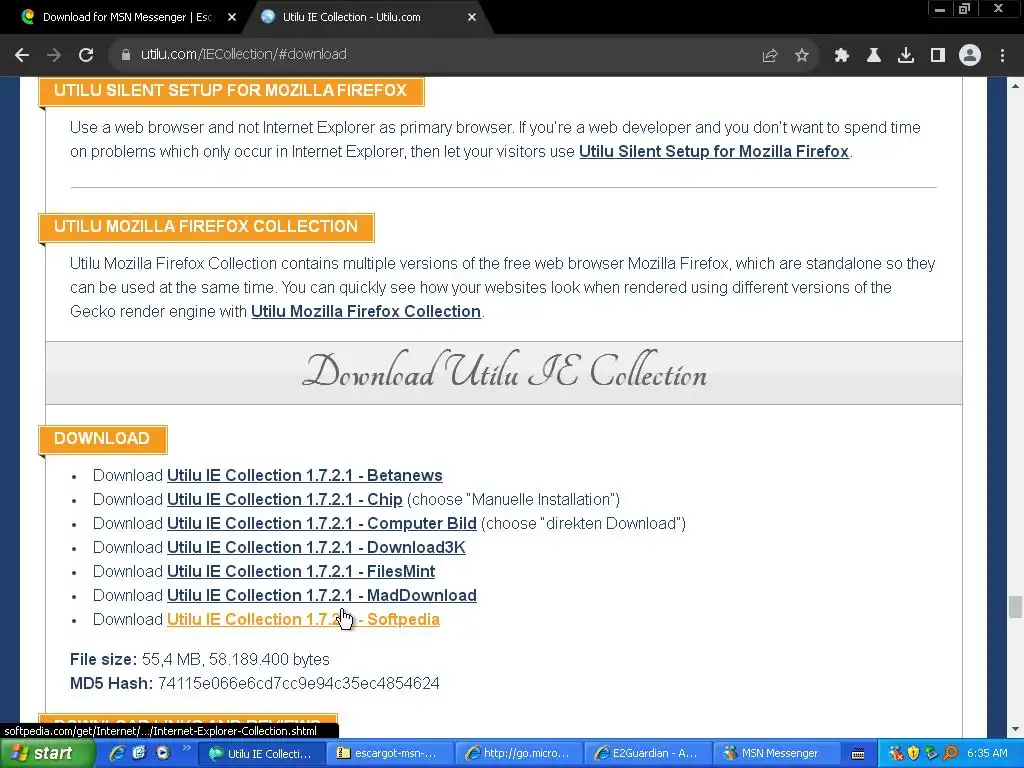Click the browser forward arrow

54,55
